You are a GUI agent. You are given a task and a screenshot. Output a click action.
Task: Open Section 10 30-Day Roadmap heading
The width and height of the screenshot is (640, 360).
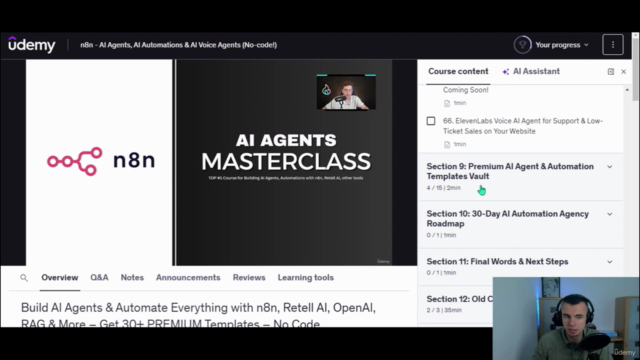coord(507,219)
